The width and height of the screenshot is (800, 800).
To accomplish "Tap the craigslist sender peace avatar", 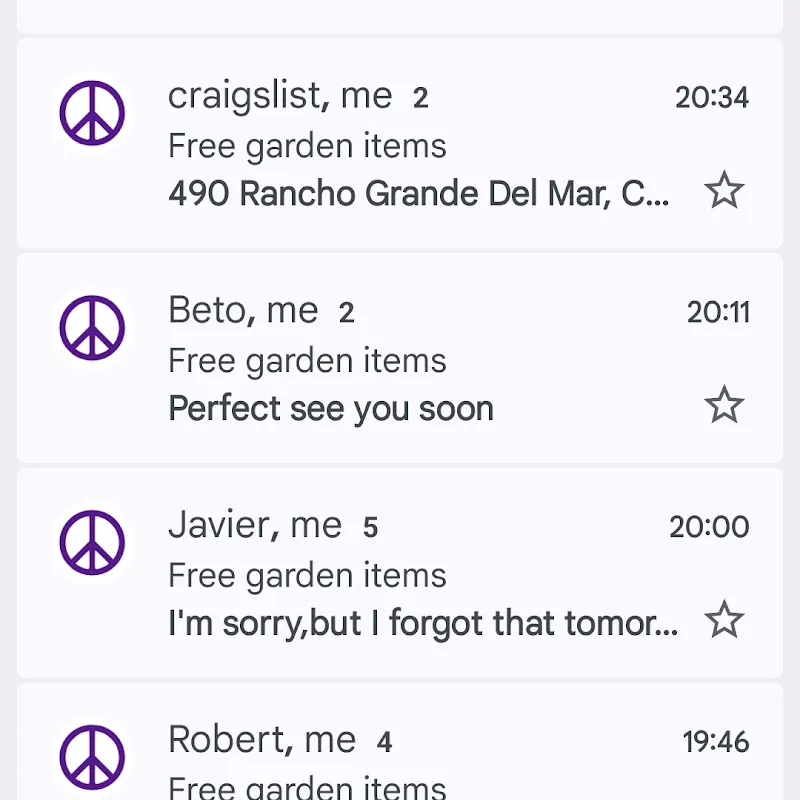I will [x=92, y=113].
